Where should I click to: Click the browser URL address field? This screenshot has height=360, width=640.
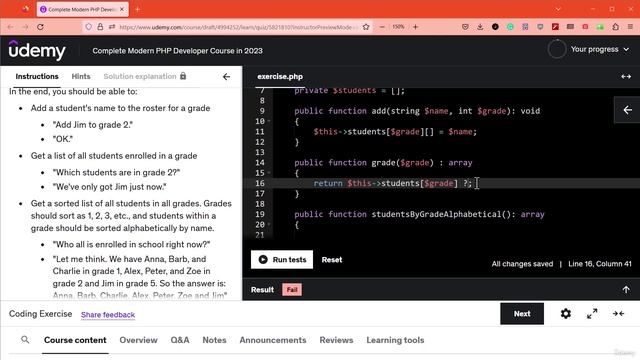tap(239, 27)
